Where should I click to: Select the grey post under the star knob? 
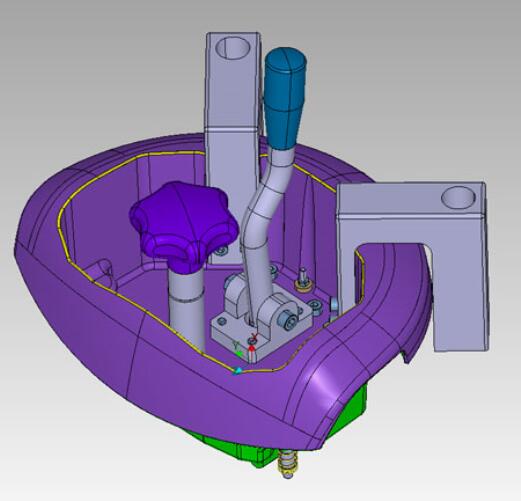coord(187,308)
